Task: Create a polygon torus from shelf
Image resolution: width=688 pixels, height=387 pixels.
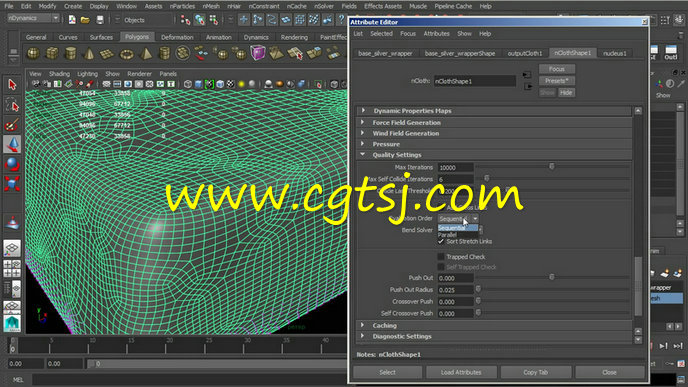Action: click(x=127, y=54)
